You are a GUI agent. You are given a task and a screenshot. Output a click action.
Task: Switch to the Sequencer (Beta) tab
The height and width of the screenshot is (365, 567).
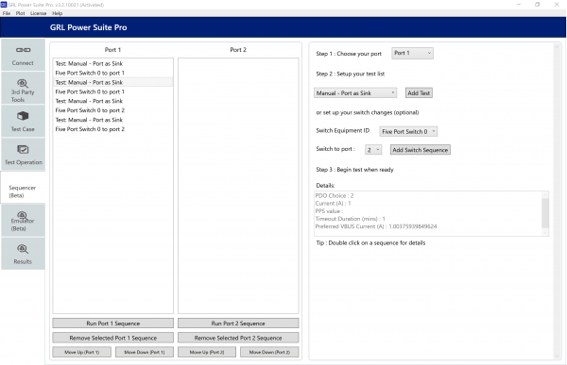point(22,188)
